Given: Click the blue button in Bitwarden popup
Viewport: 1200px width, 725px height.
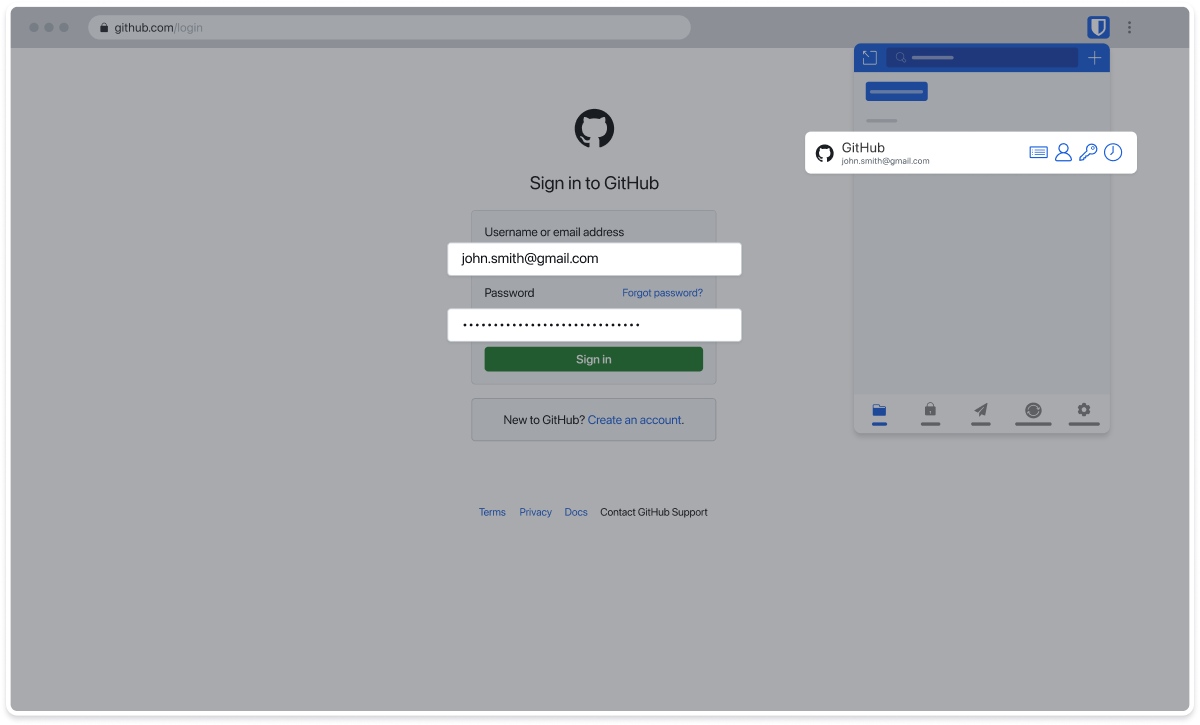Looking at the screenshot, I should 897,91.
